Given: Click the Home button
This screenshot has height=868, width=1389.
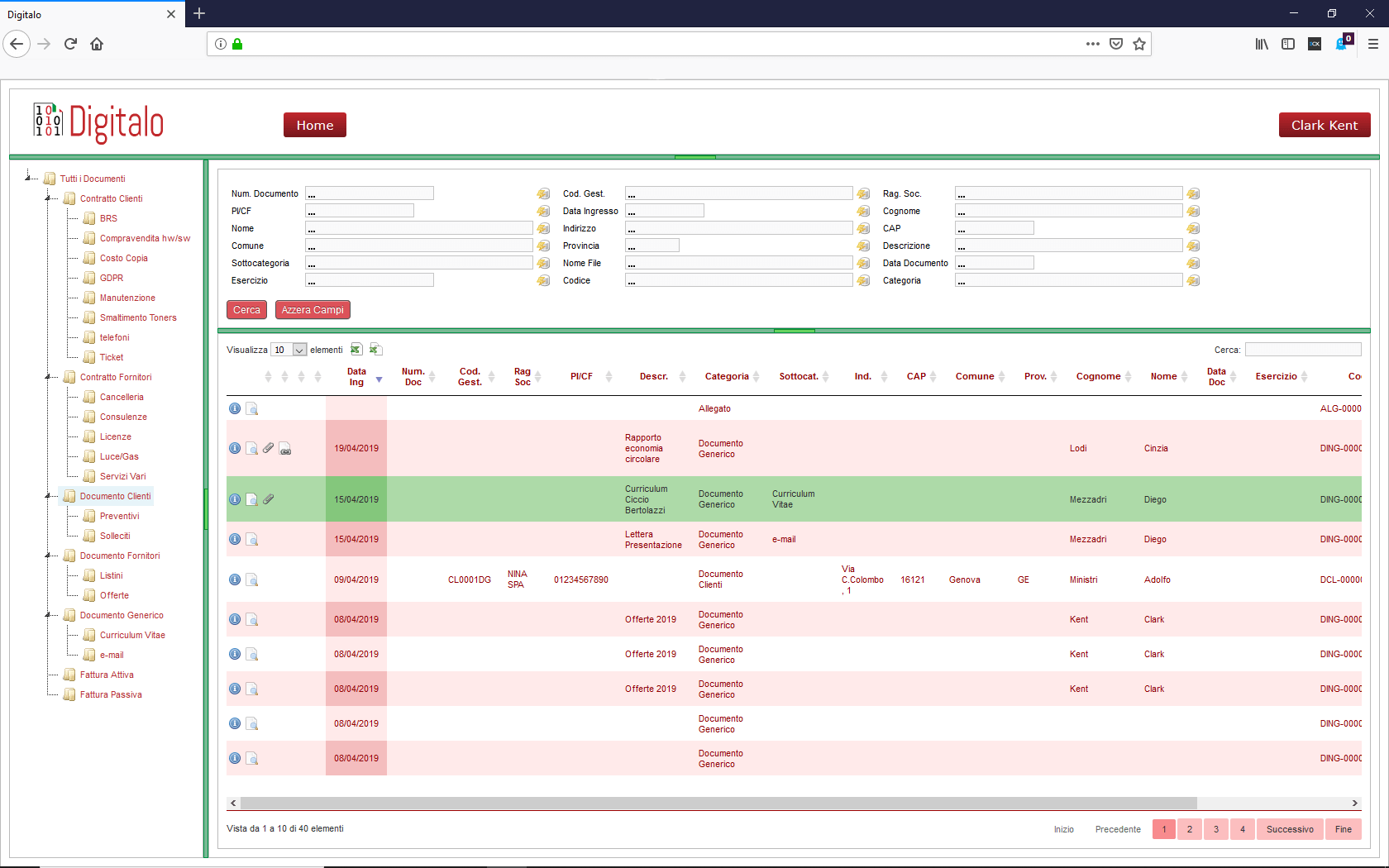Looking at the screenshot, I should click(315, 125).
